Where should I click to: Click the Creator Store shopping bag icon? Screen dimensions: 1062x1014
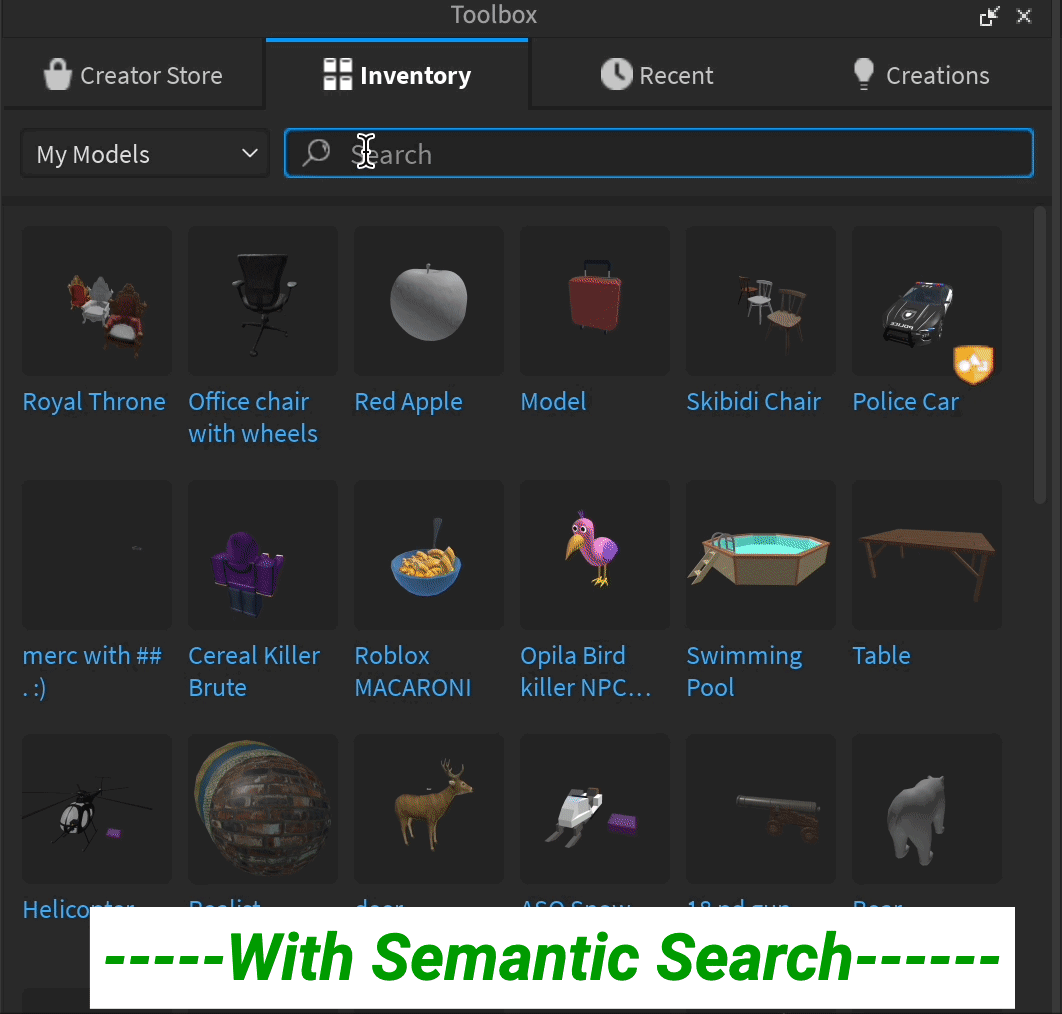pyautogui.click(x=58, y=74)
